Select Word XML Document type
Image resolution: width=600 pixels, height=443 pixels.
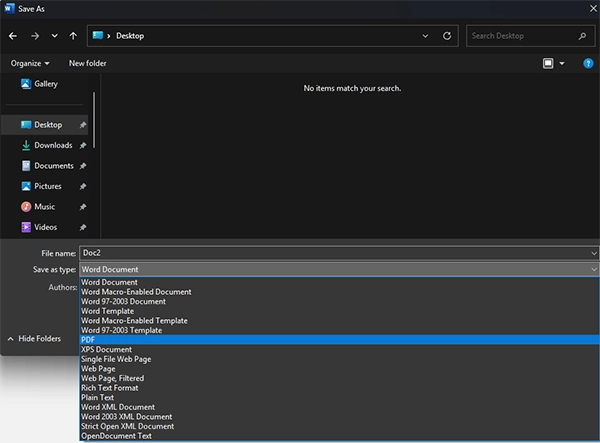tap(339, 407)
